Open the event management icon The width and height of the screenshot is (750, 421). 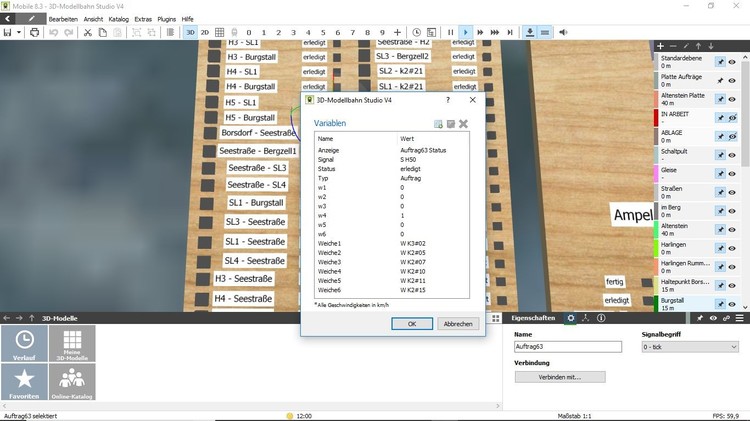click(431, 33)
